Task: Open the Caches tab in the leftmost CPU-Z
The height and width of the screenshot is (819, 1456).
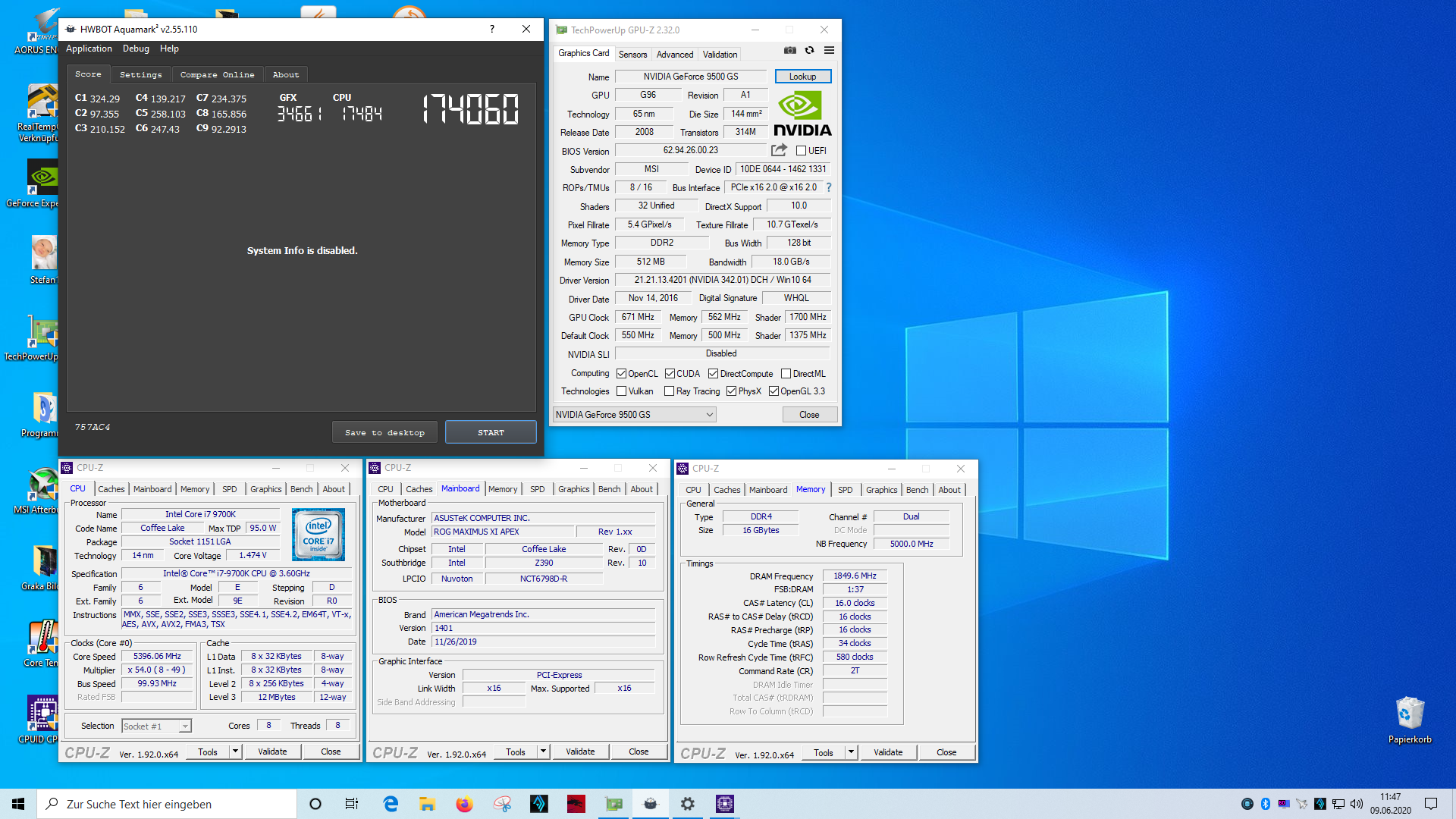Action: click(x=111, y=489)
